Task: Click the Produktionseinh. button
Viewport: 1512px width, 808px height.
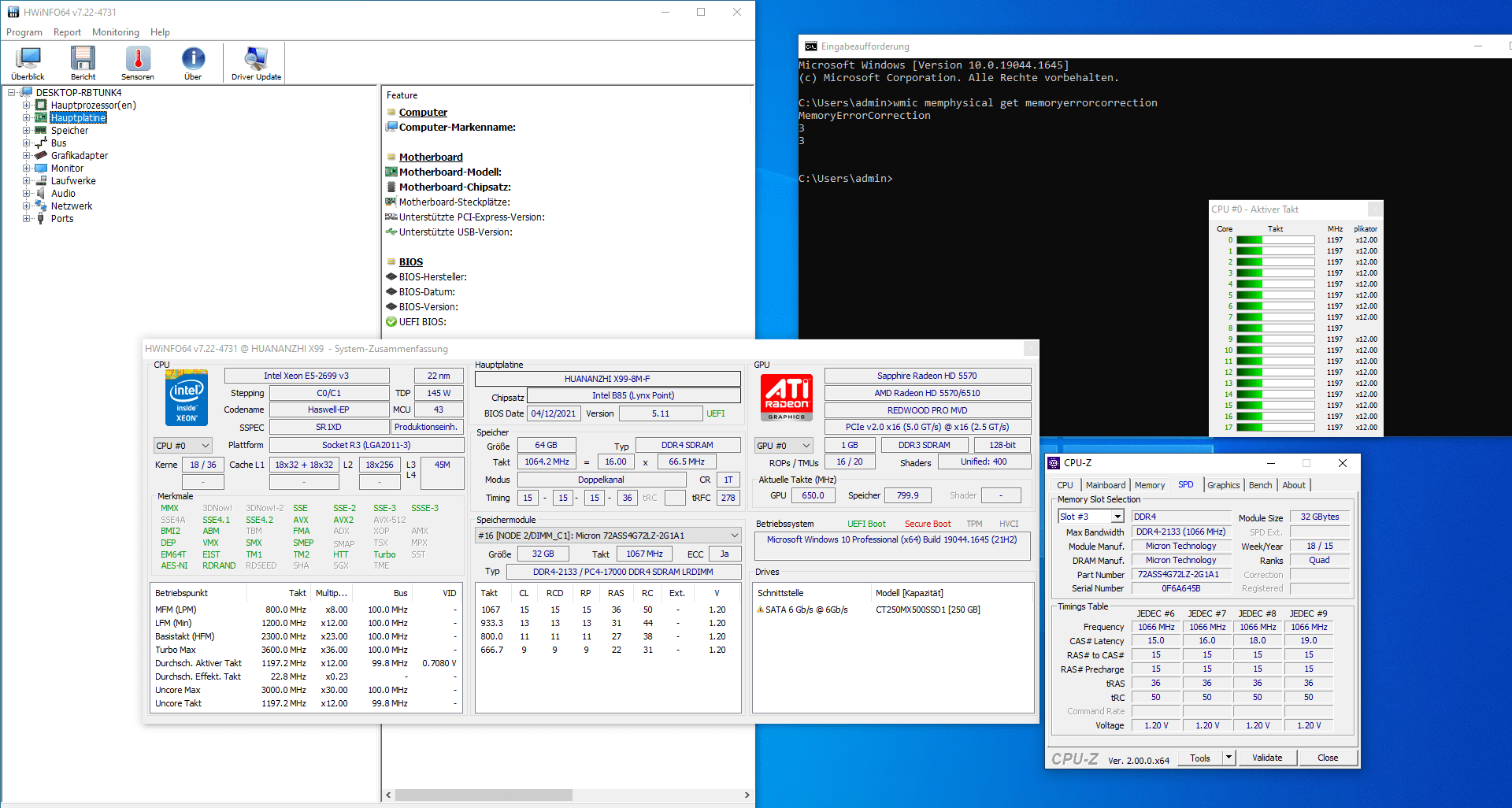Action: click(426, 427)
